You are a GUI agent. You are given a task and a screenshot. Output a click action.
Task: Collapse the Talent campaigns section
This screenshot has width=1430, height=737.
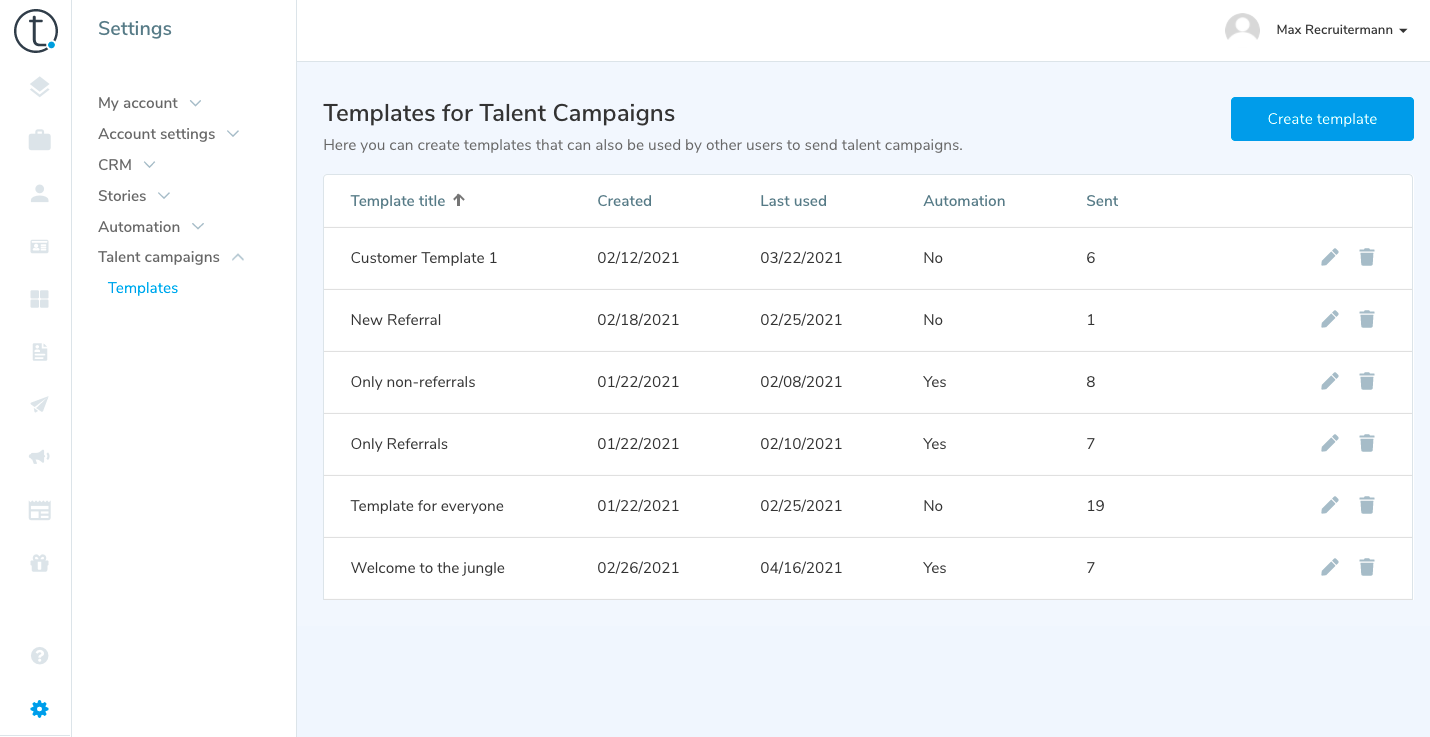click(x=171, y=257)
